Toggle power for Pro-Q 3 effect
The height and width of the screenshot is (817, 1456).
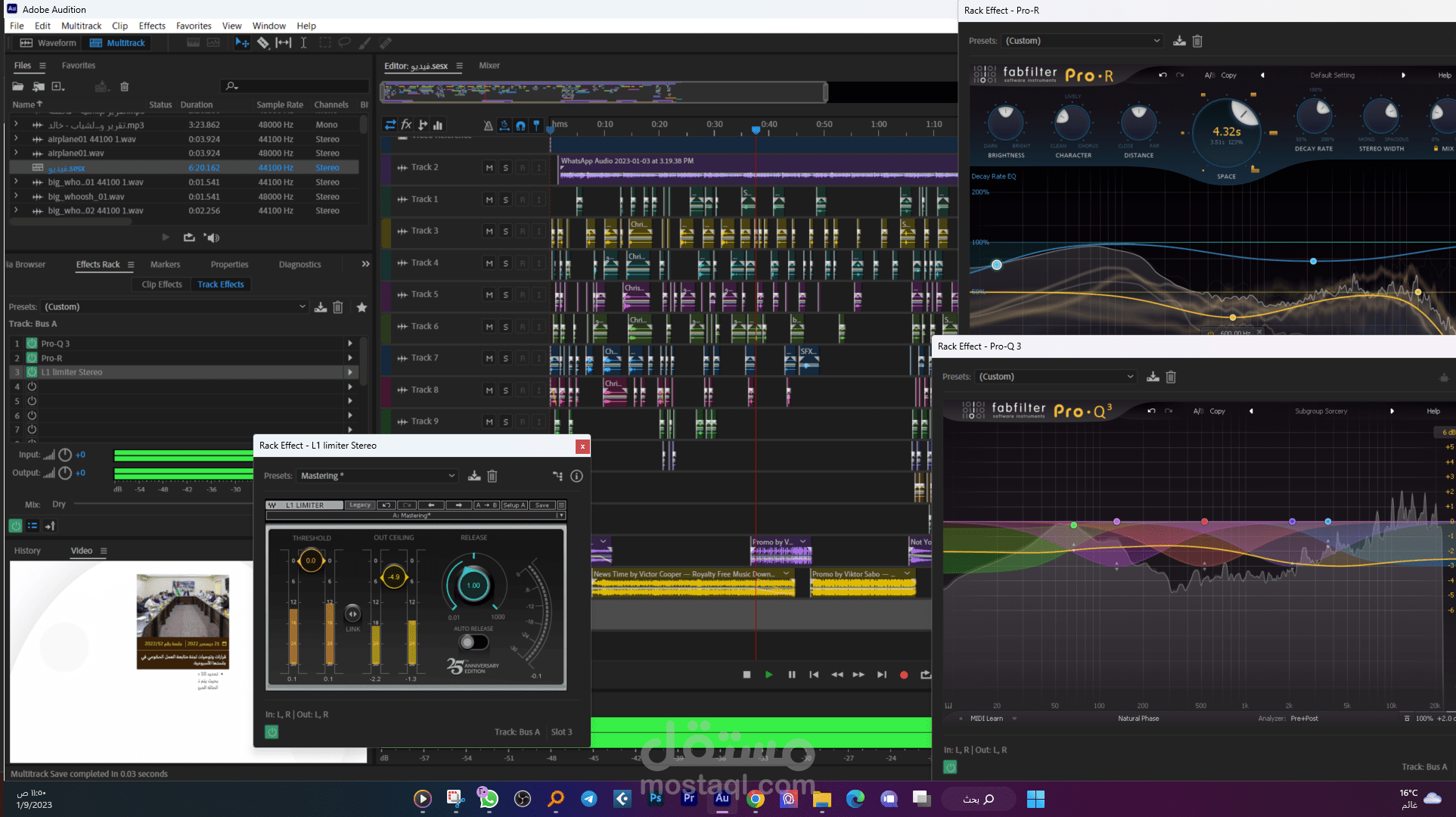[32, 343]
